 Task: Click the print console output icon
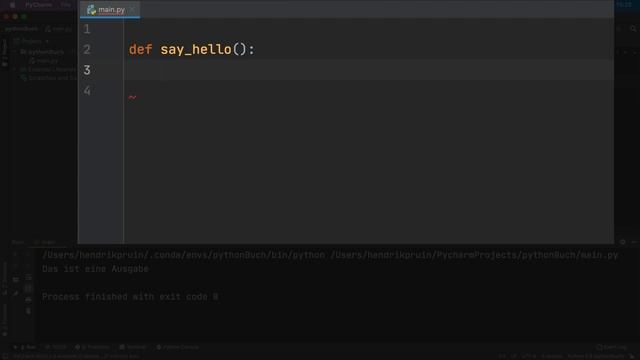coord(28,300)
